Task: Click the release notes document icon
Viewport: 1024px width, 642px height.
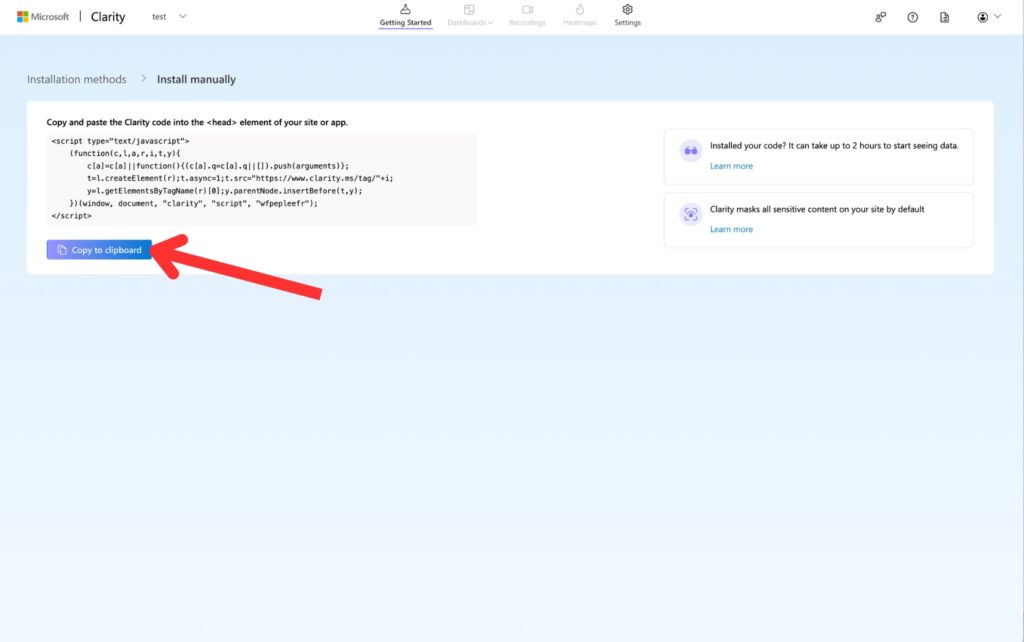Action: pyautogui.click(x=944, y=17)
